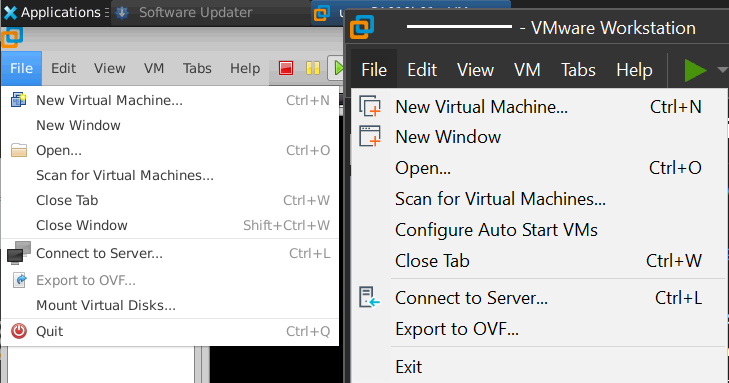Click Connect to Server icon in dark menu
The image size is (729, 383).
point(370,297)
